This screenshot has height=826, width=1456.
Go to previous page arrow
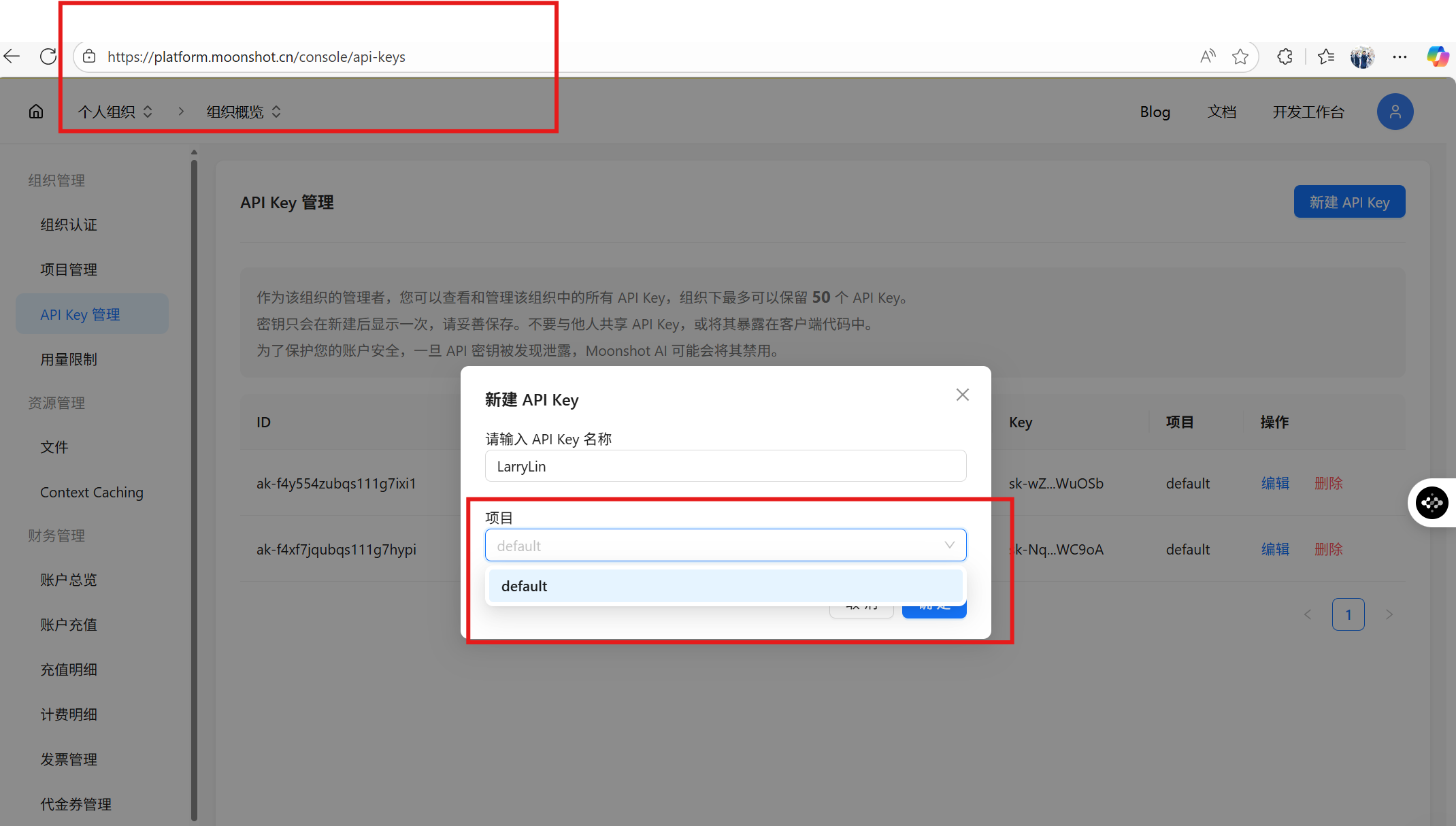[x=1307, y=614]
